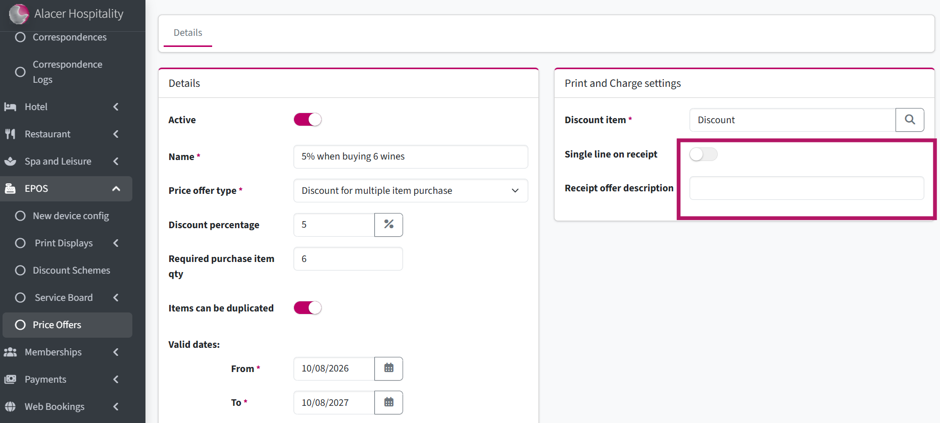Expand the Hotel menu chevron
This screenshot has width=940, height=423.
coord(116,107)
